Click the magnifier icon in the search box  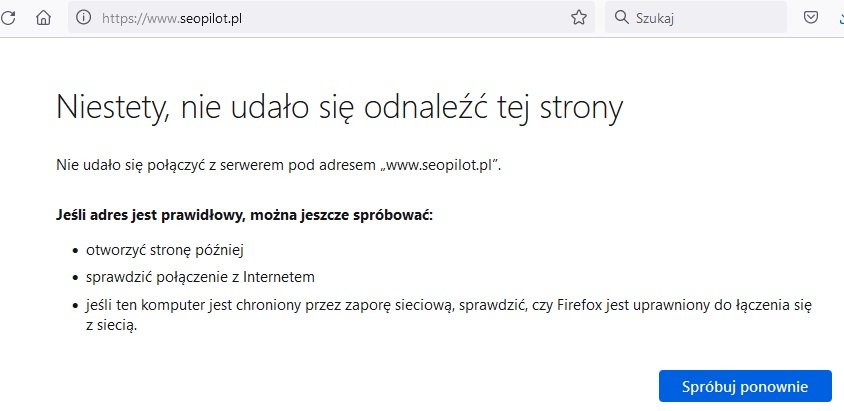pyautogui.click(x=621, y=17)
